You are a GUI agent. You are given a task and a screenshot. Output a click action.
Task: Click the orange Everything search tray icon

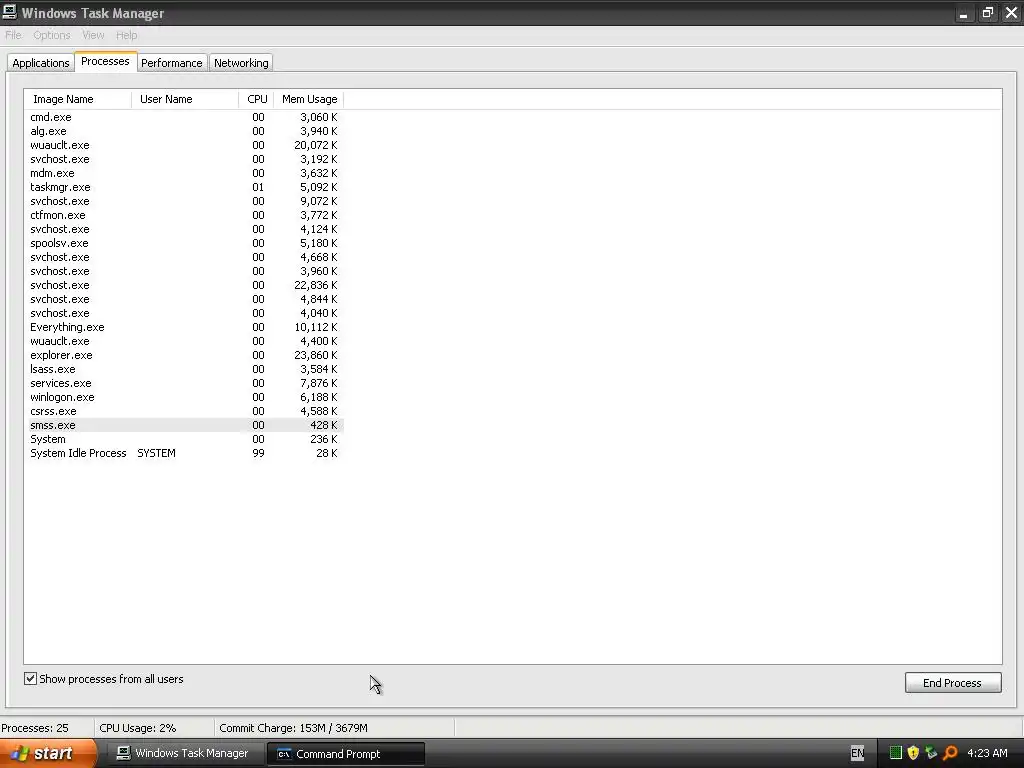pyautogui.click(x=950, y=753)
